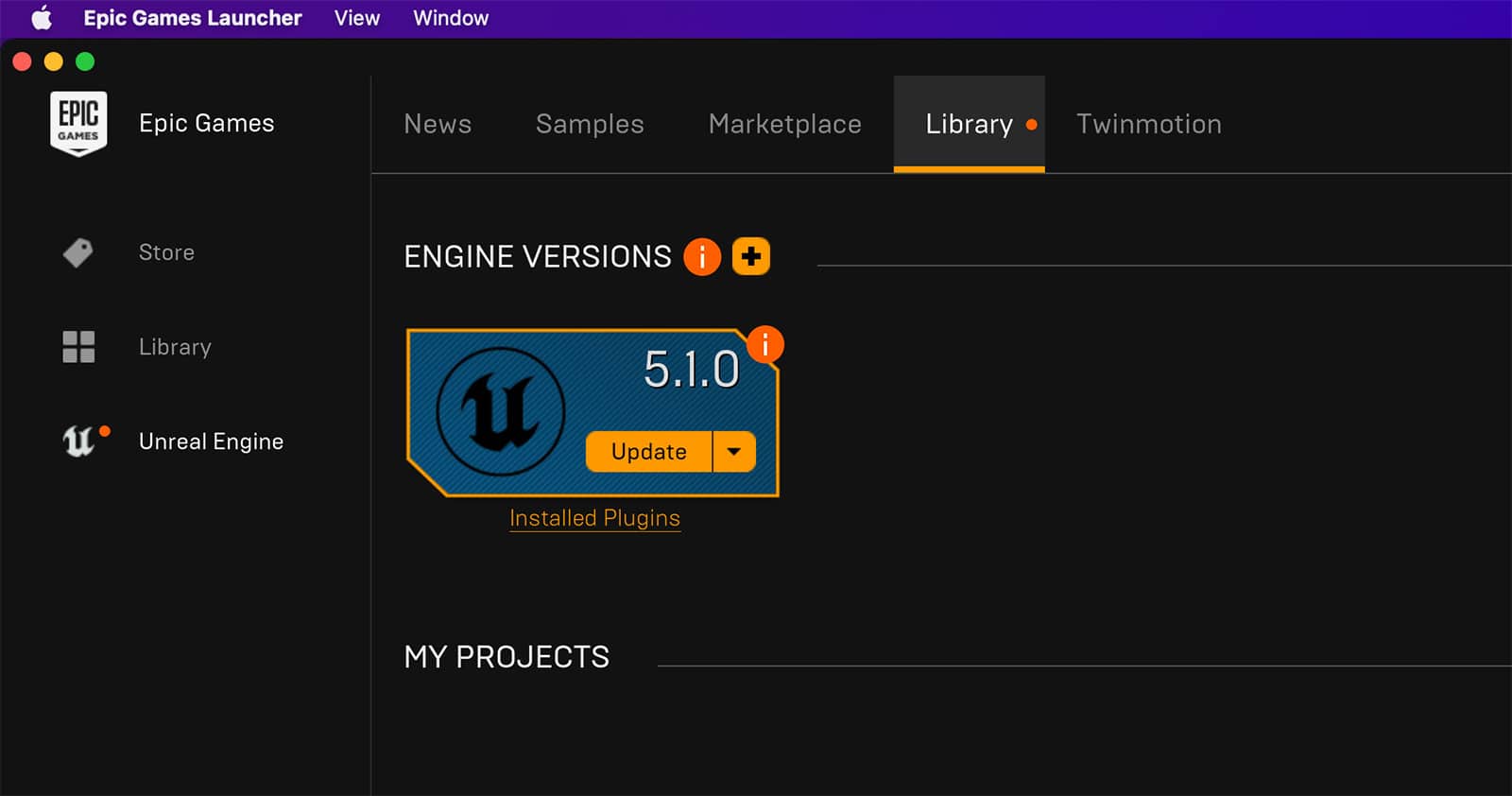Select Unreal Engine label in the sidebar

(x=211, y=441)
